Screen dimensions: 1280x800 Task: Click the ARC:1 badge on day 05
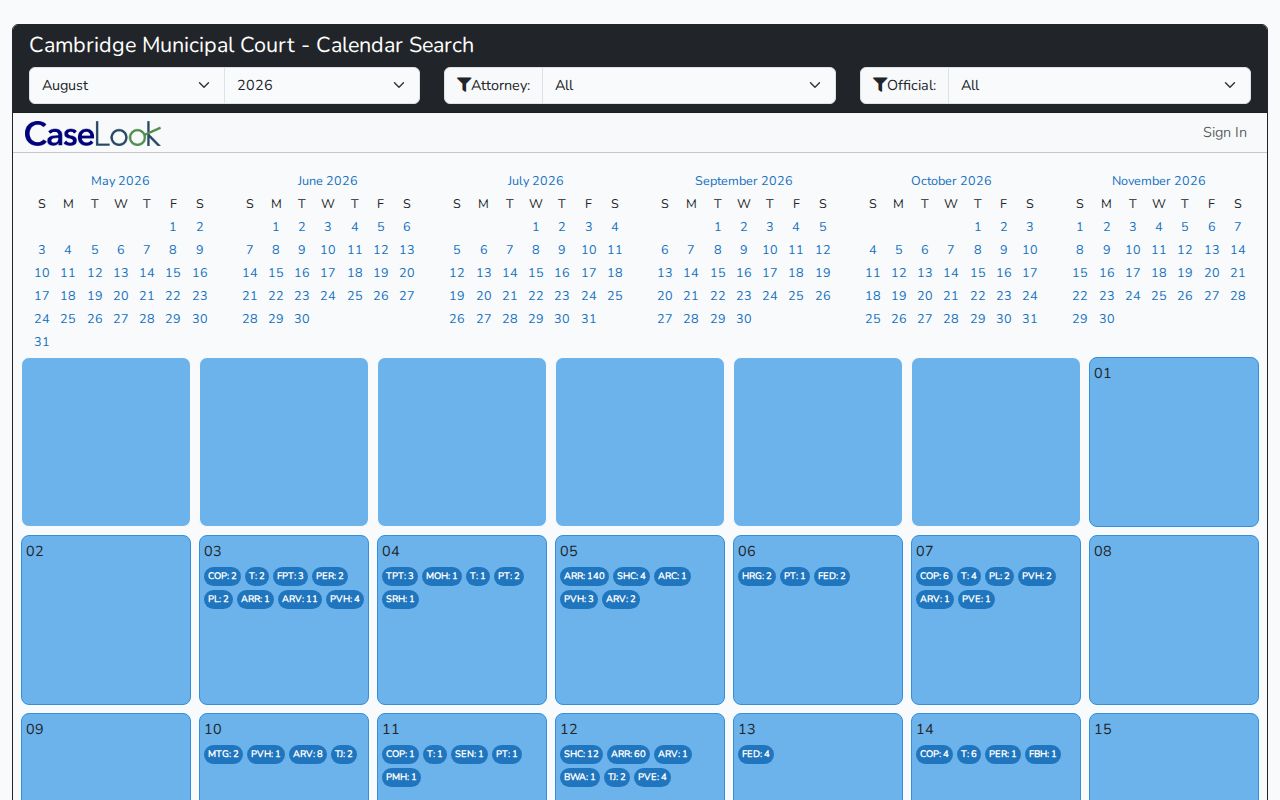[673, 576]
